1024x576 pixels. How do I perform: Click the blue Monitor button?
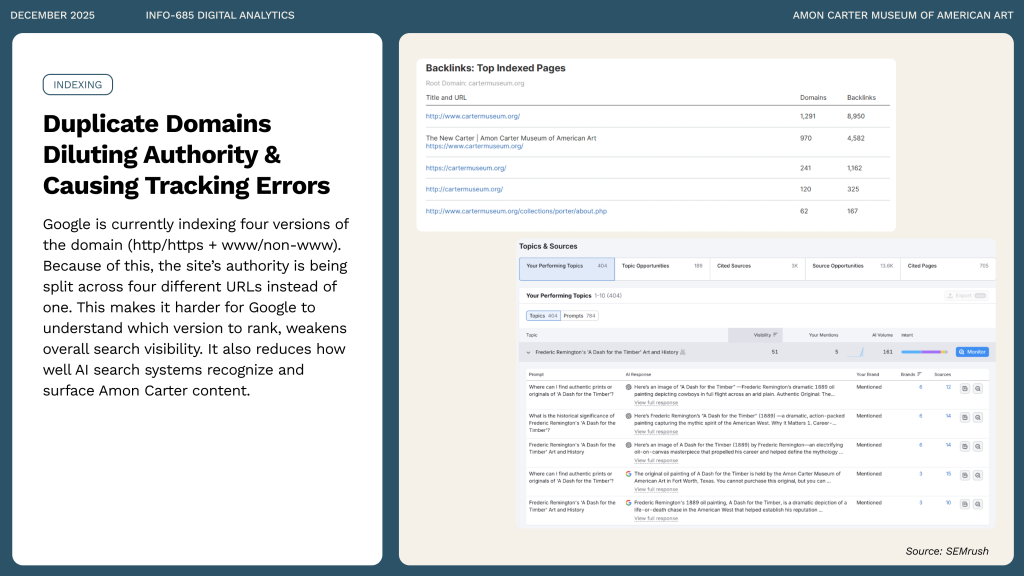pos(972,352)
